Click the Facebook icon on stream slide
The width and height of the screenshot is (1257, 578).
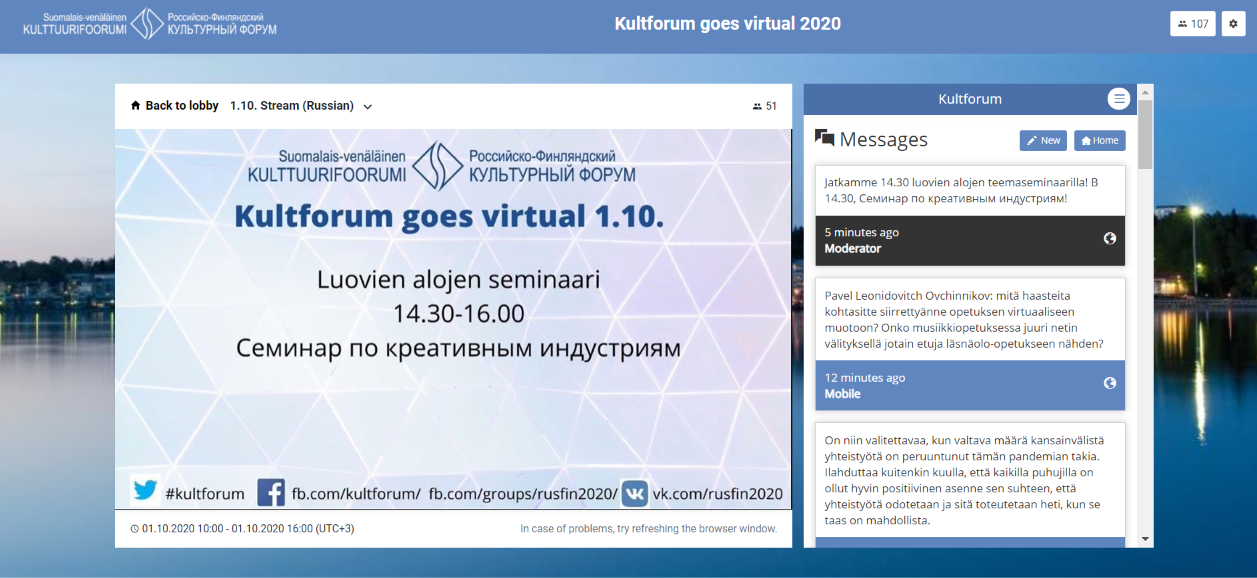coord(271,492)
